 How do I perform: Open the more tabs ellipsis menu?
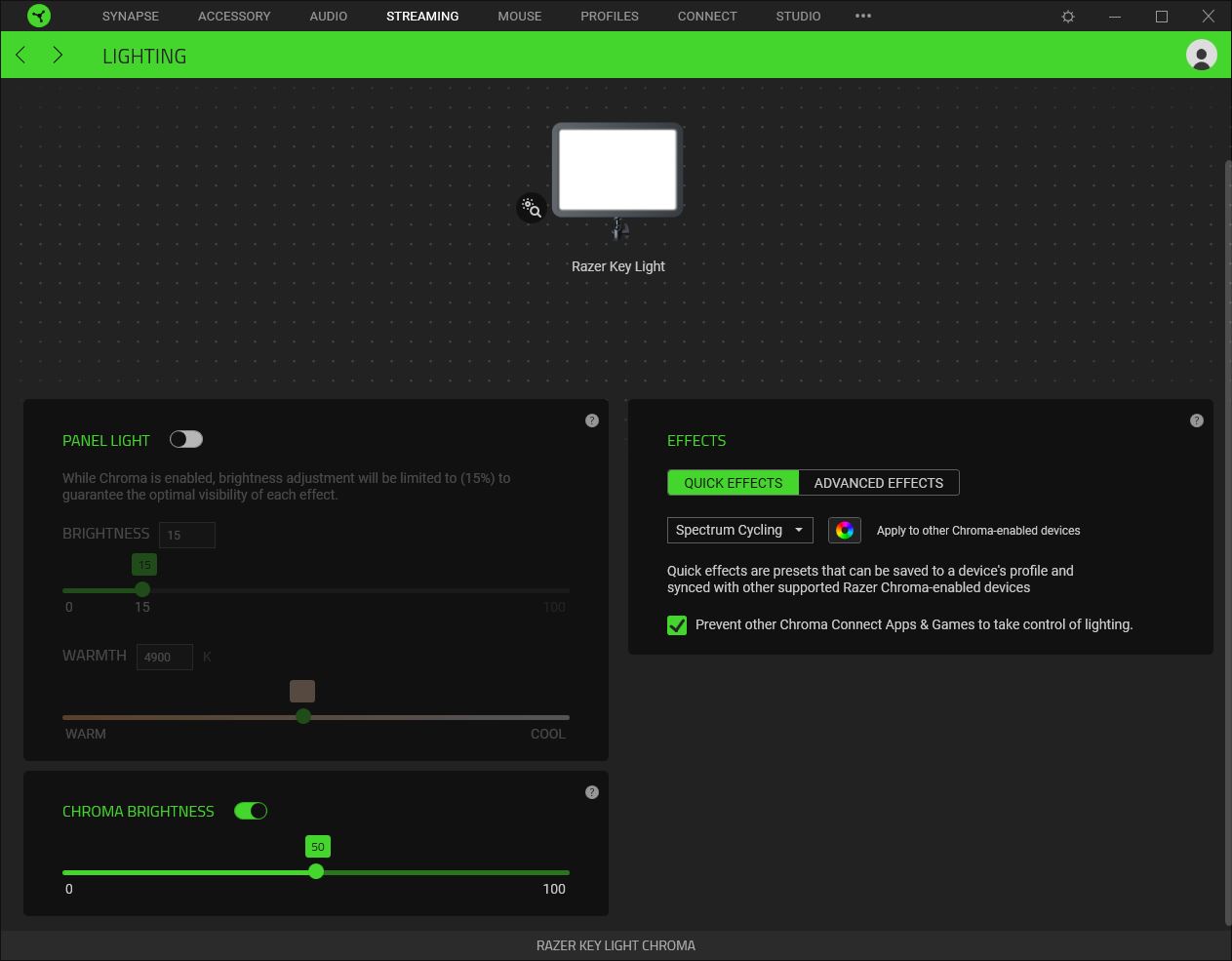(x=862, y=17)
